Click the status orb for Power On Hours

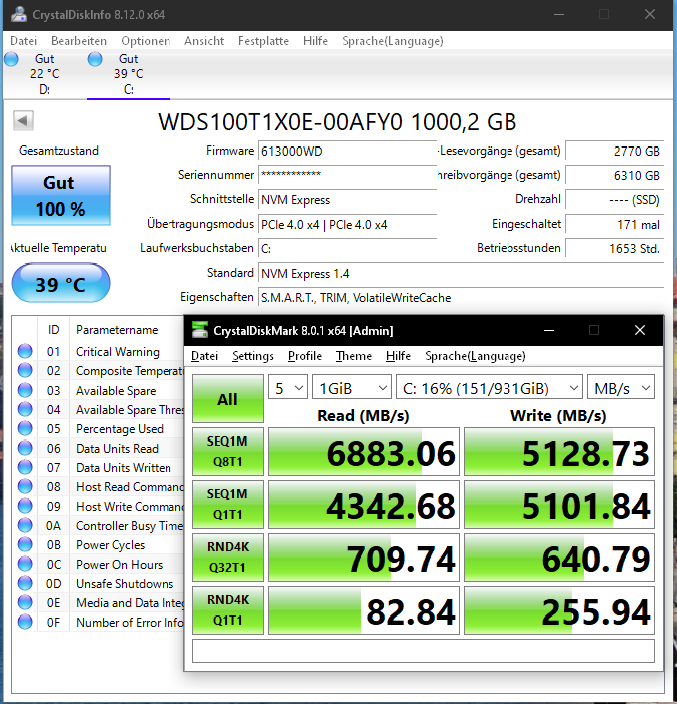(25, 564)
